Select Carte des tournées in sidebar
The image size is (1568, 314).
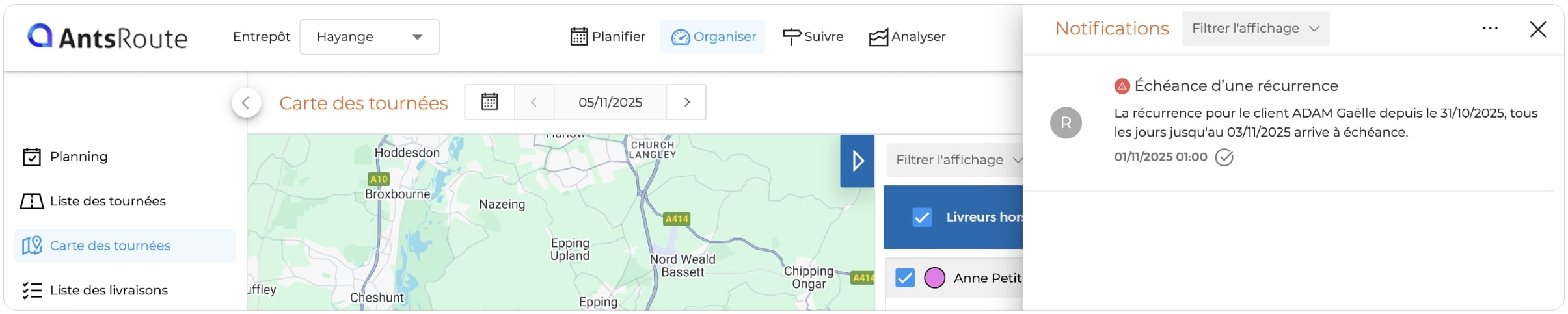pos(124,246)
